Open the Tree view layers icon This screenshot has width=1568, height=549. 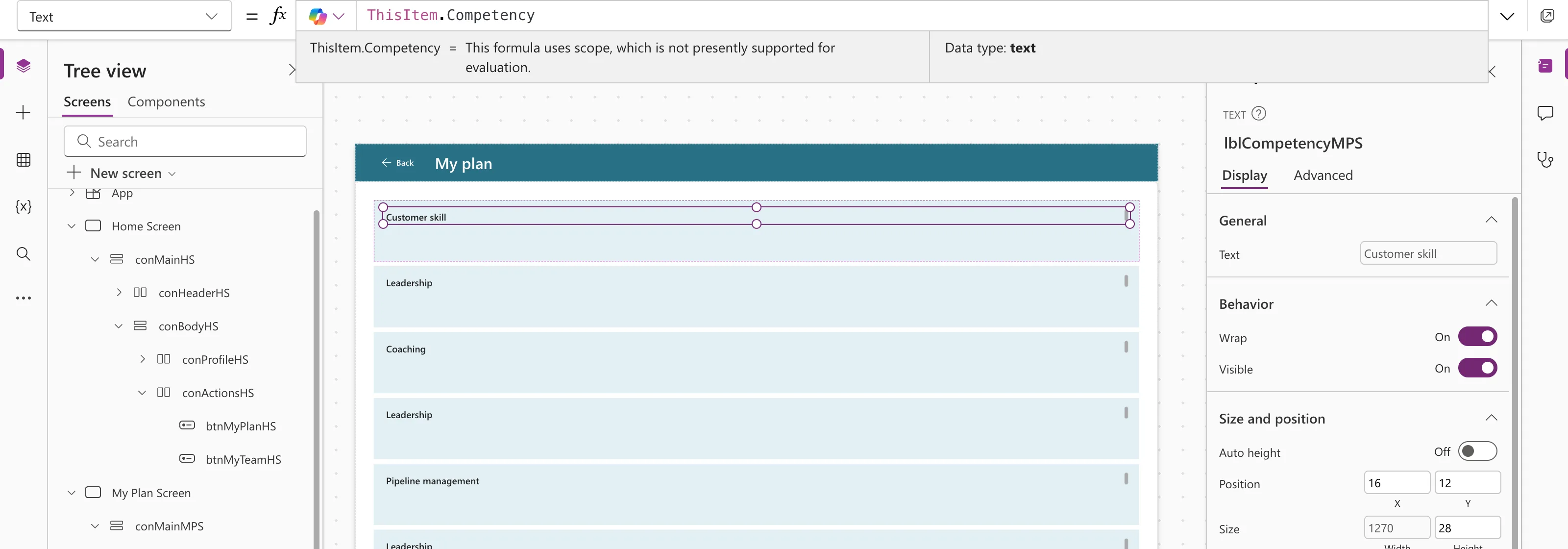click(23, 66)
